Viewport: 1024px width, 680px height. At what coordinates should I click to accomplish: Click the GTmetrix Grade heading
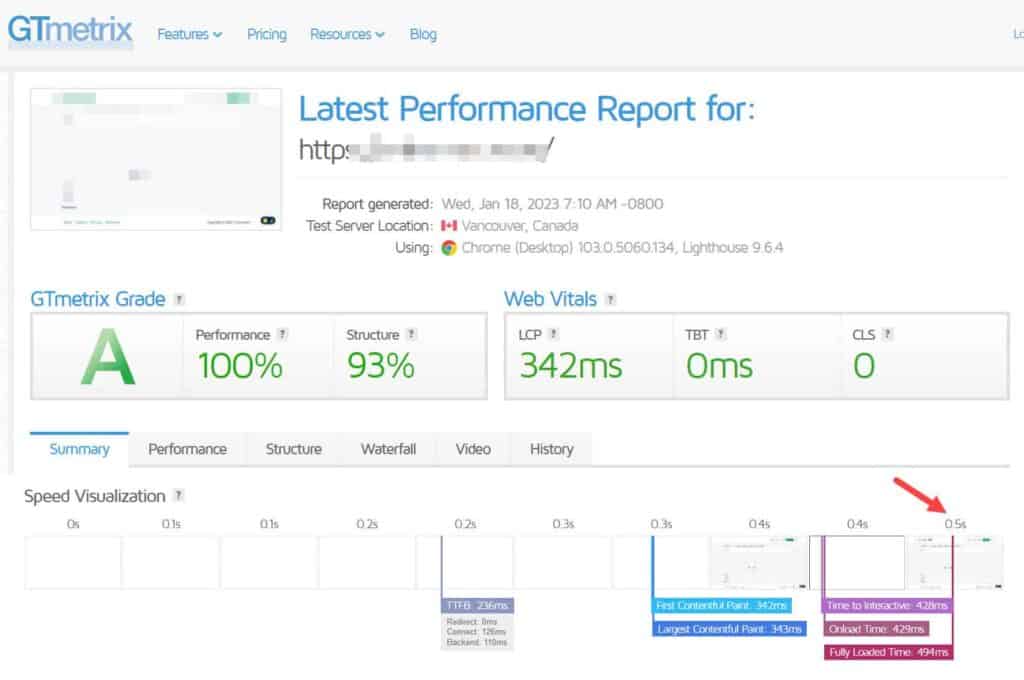point(98,299)
